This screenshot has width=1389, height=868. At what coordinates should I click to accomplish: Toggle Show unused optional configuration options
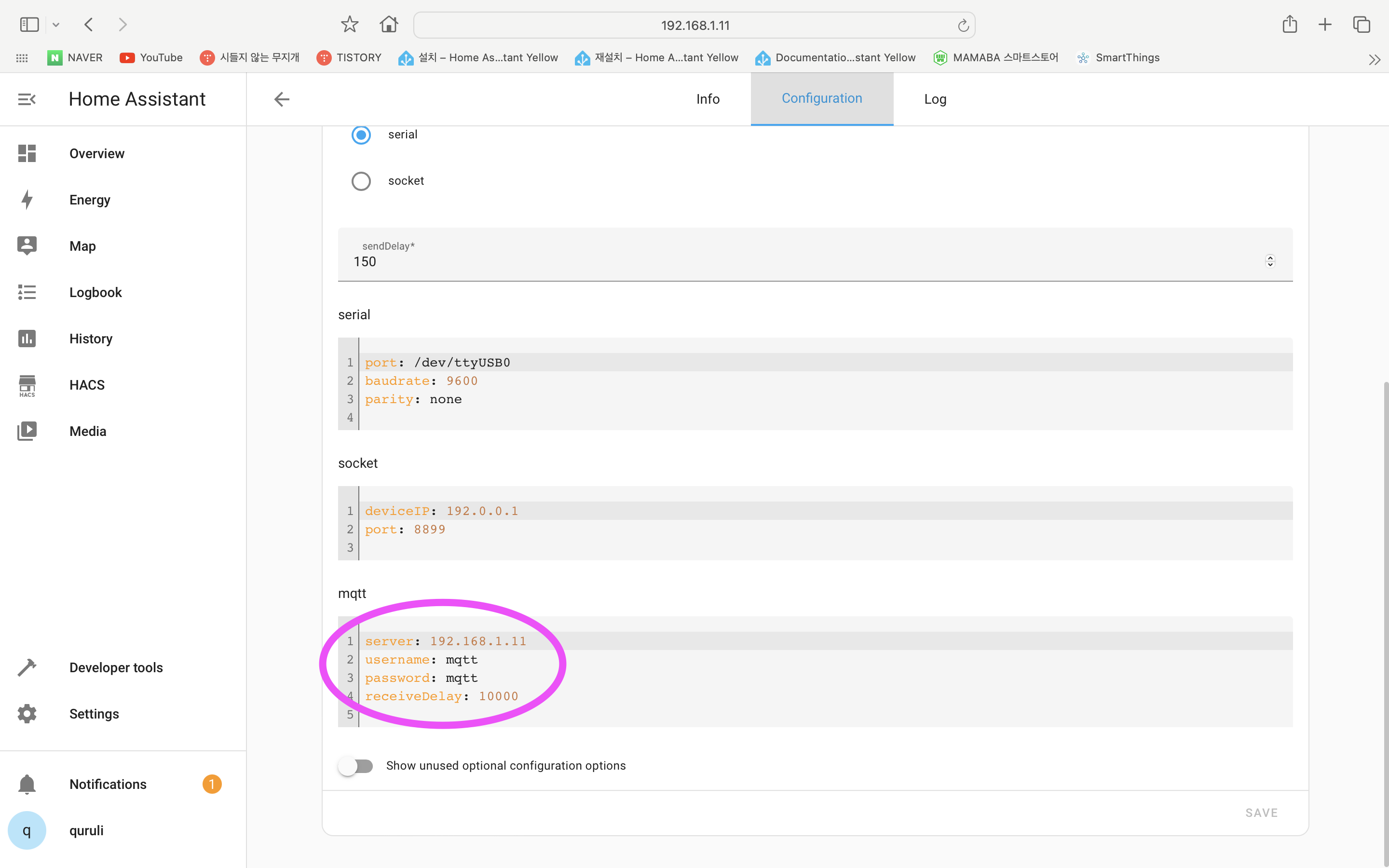(356, 766)
